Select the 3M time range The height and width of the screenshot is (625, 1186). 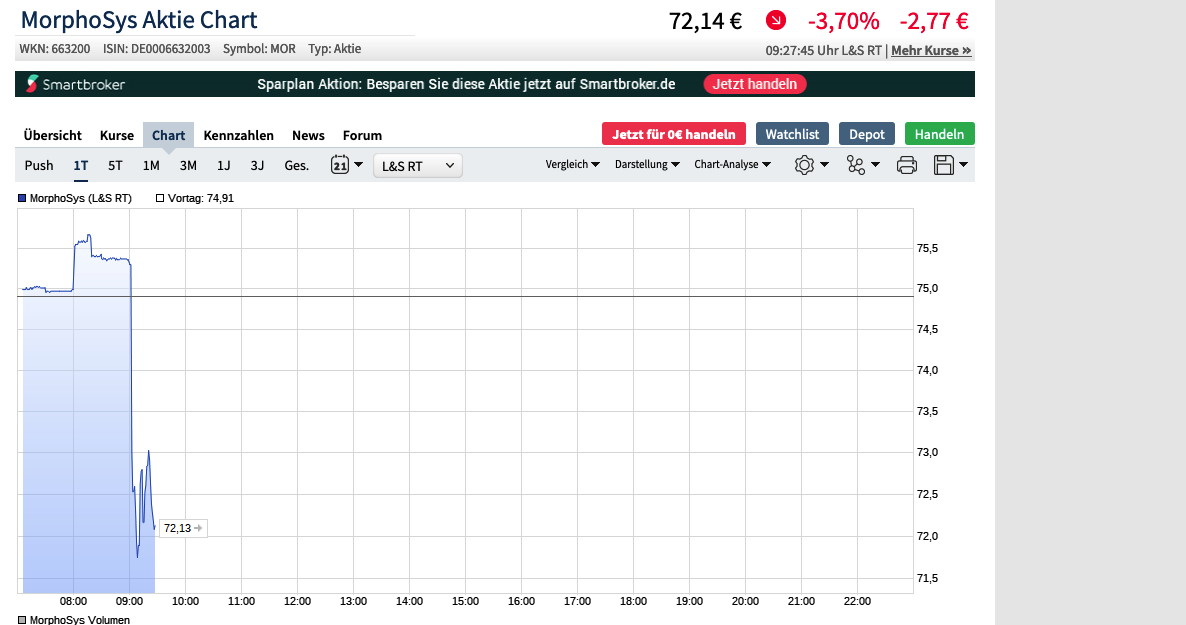click(x=188, y=165)
